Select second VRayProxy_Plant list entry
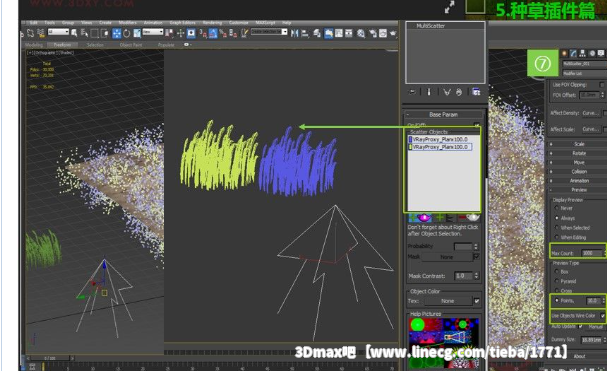This screenshot has width=607, height=371. tap(440, 147)
